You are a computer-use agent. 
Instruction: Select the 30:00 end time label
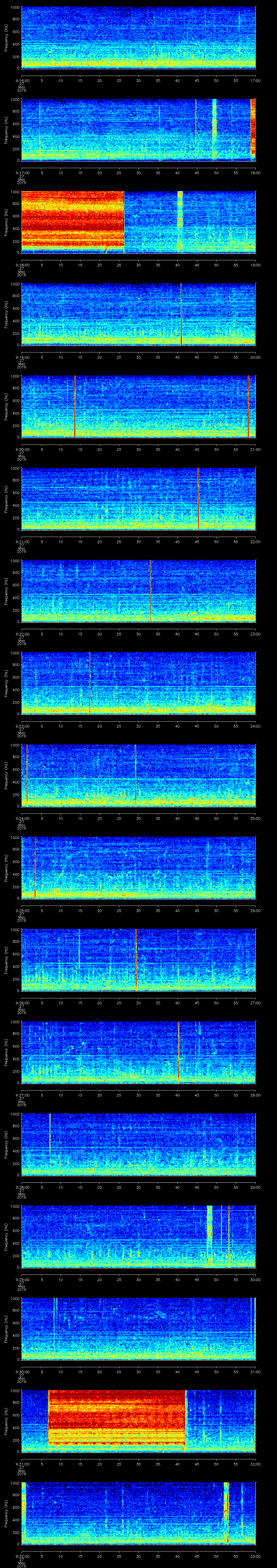[x=256, y=1279]
